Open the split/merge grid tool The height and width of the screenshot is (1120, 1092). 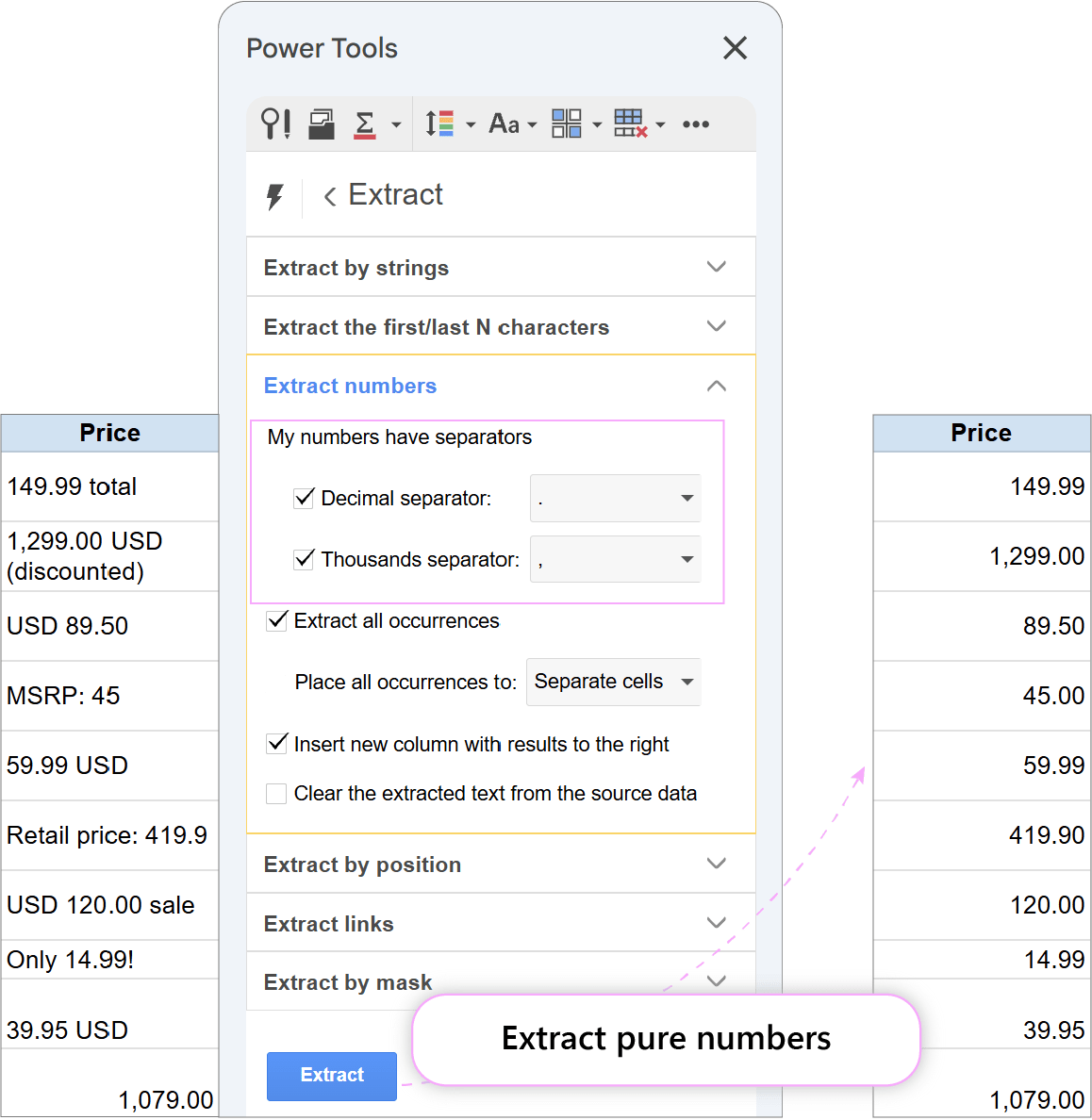coord(566,124)
